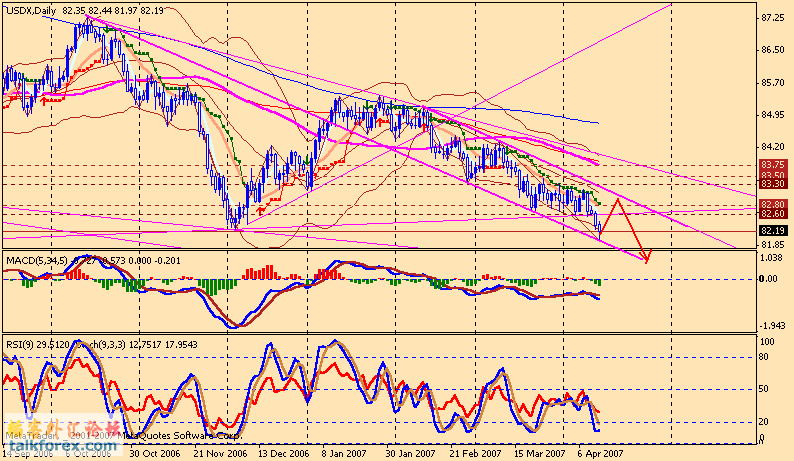Image resolution: width=794 pixels, height=461 pixels.
Task: Select the -1.943 MACD scale value
Action: tap(772, 326)
